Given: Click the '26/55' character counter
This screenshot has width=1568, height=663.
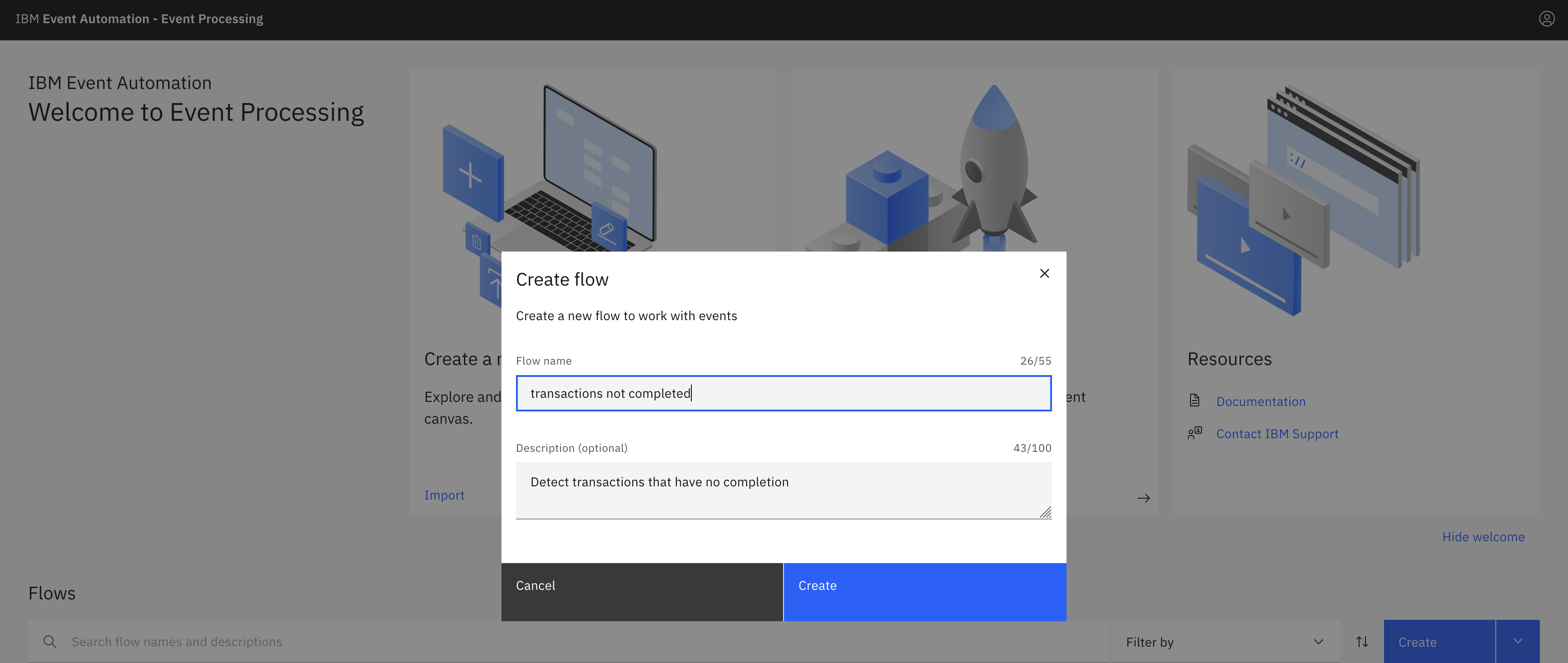Looking at the screenshot, I should 1035,361.
